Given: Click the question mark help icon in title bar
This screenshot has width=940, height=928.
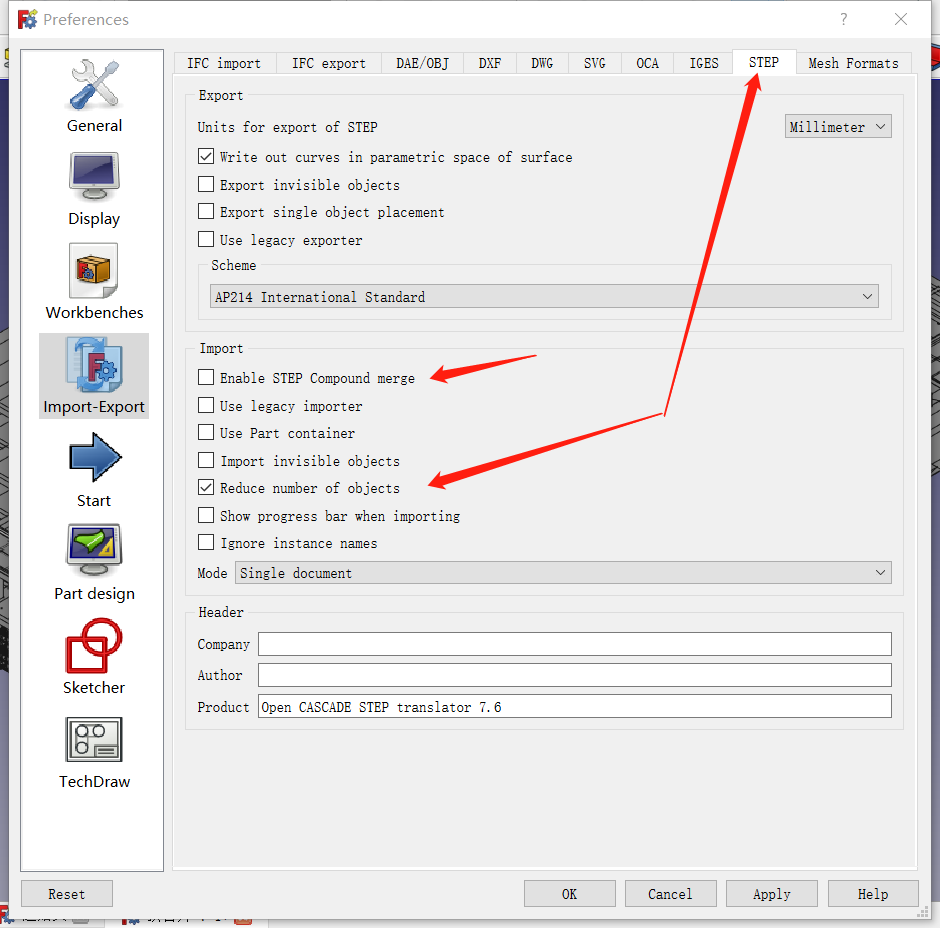Looking at the screenshot, I should (844, 19).
